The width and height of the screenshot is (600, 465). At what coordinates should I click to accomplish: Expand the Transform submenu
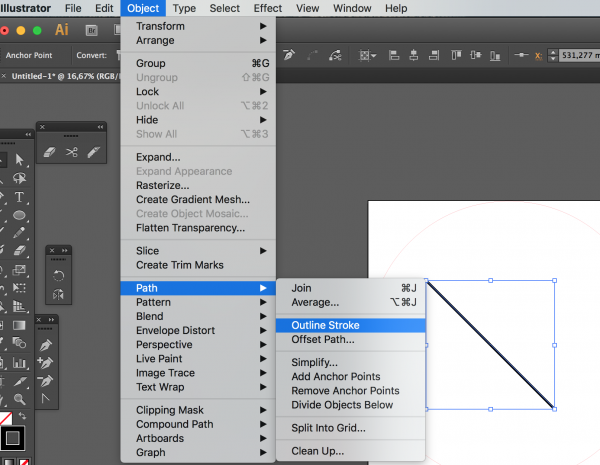(x=198, y=26)
